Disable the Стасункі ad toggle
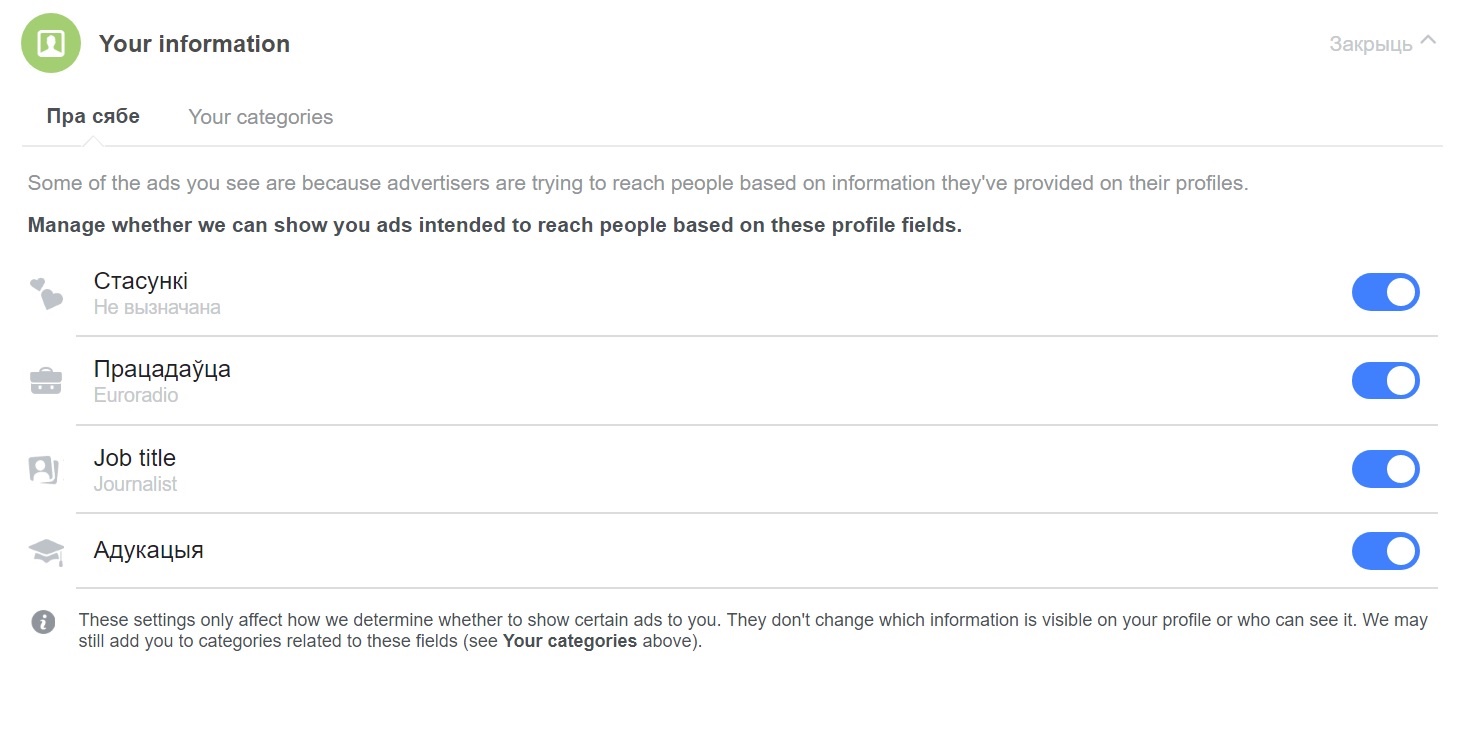This screenshot has height=734, width=1466. tap(1385, 292)
